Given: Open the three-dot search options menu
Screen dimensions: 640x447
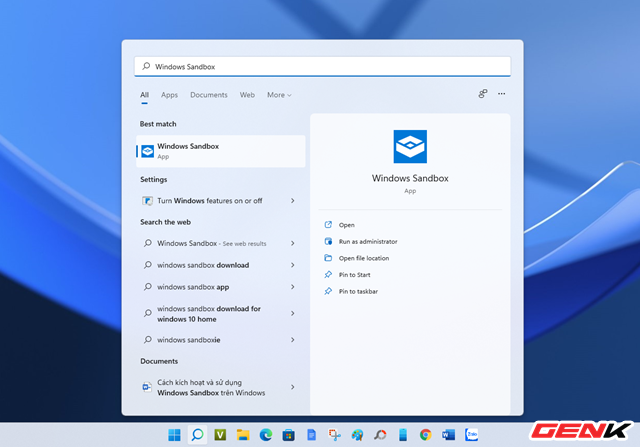Looking at the screenshot, I should (502, 94).
